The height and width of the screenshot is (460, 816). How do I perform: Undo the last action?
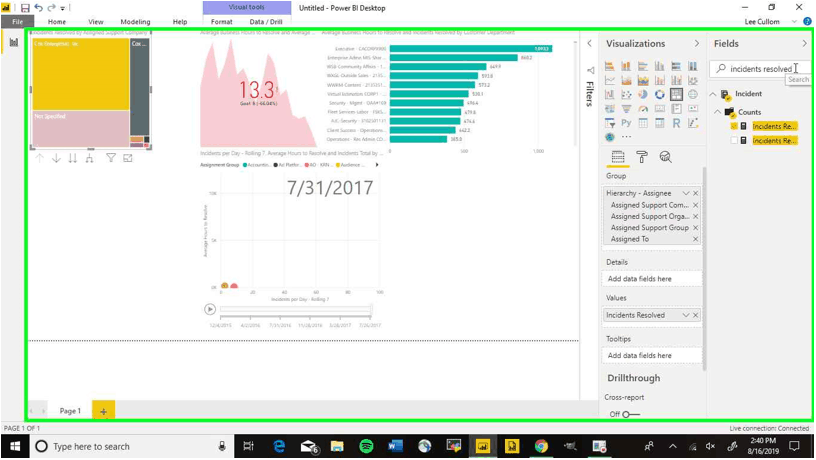(x=39, y=8)
